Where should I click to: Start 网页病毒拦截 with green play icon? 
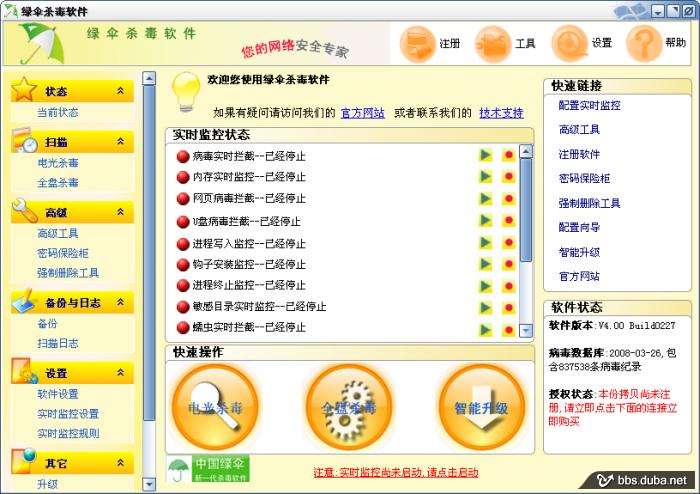click(485, 198)
